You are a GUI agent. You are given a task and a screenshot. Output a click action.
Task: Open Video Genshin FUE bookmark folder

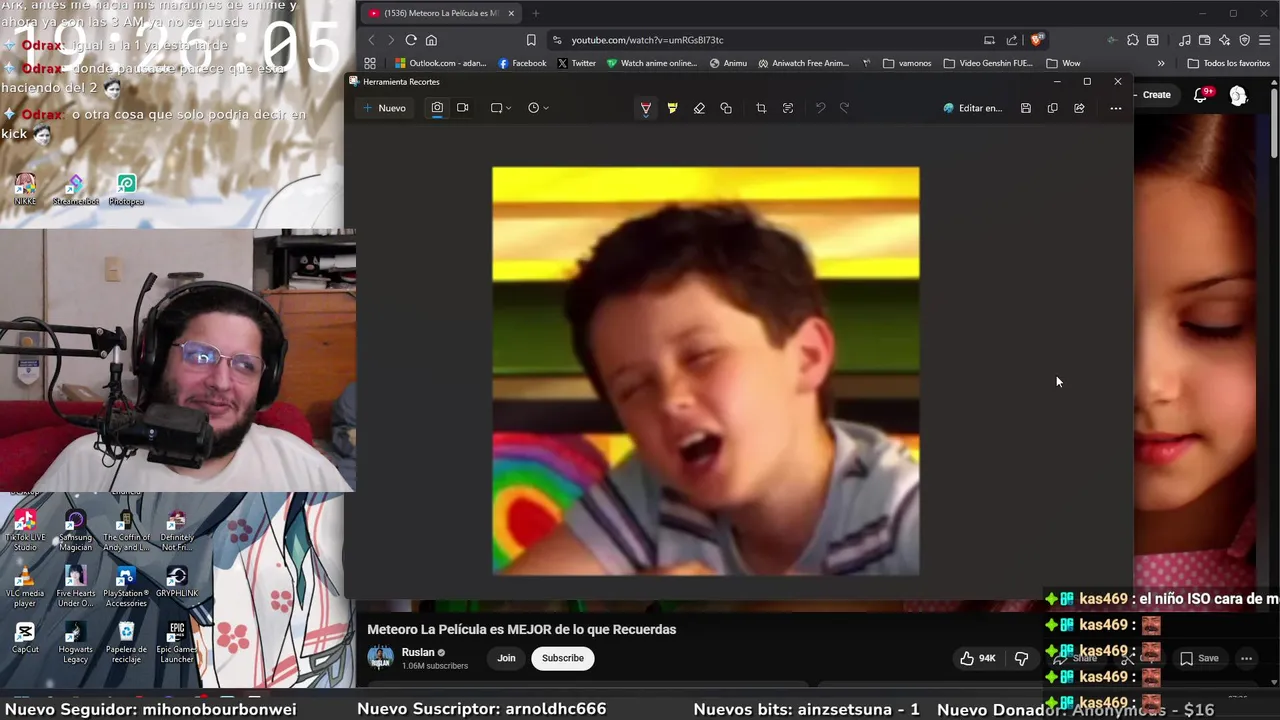[x=988, y=63]
